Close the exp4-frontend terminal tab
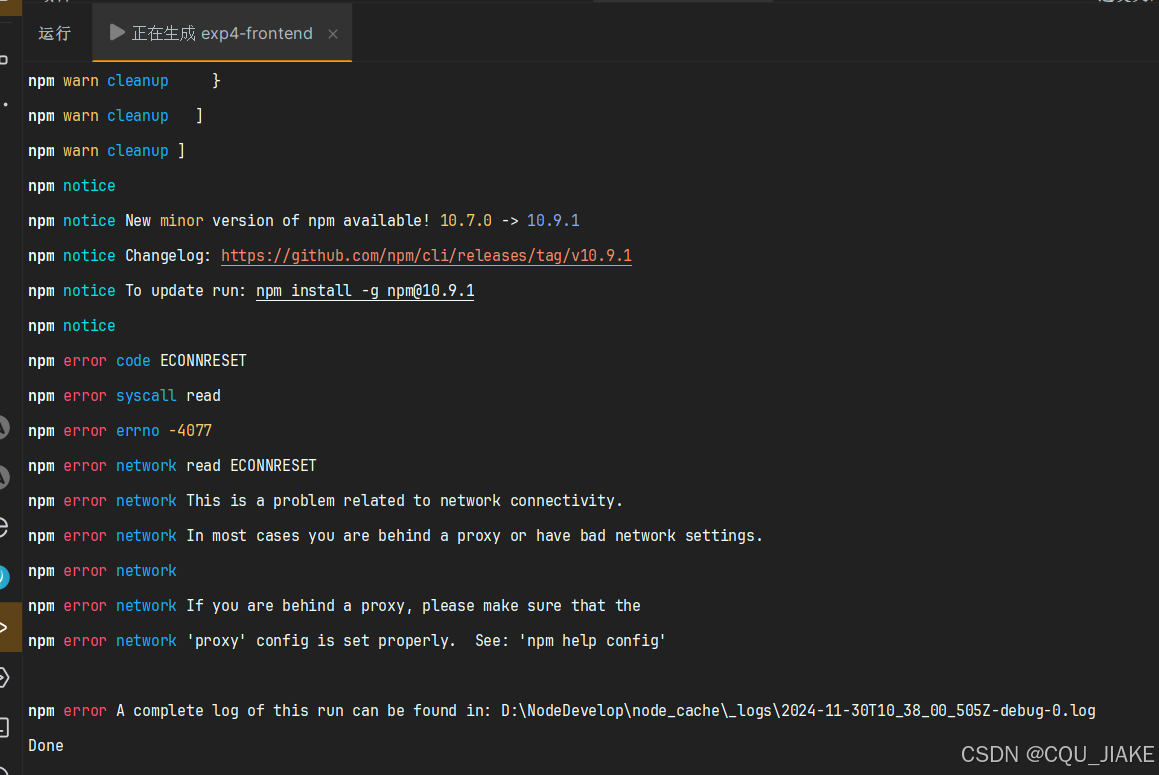This screenshot has height=775, width=1159. (332, 33)
